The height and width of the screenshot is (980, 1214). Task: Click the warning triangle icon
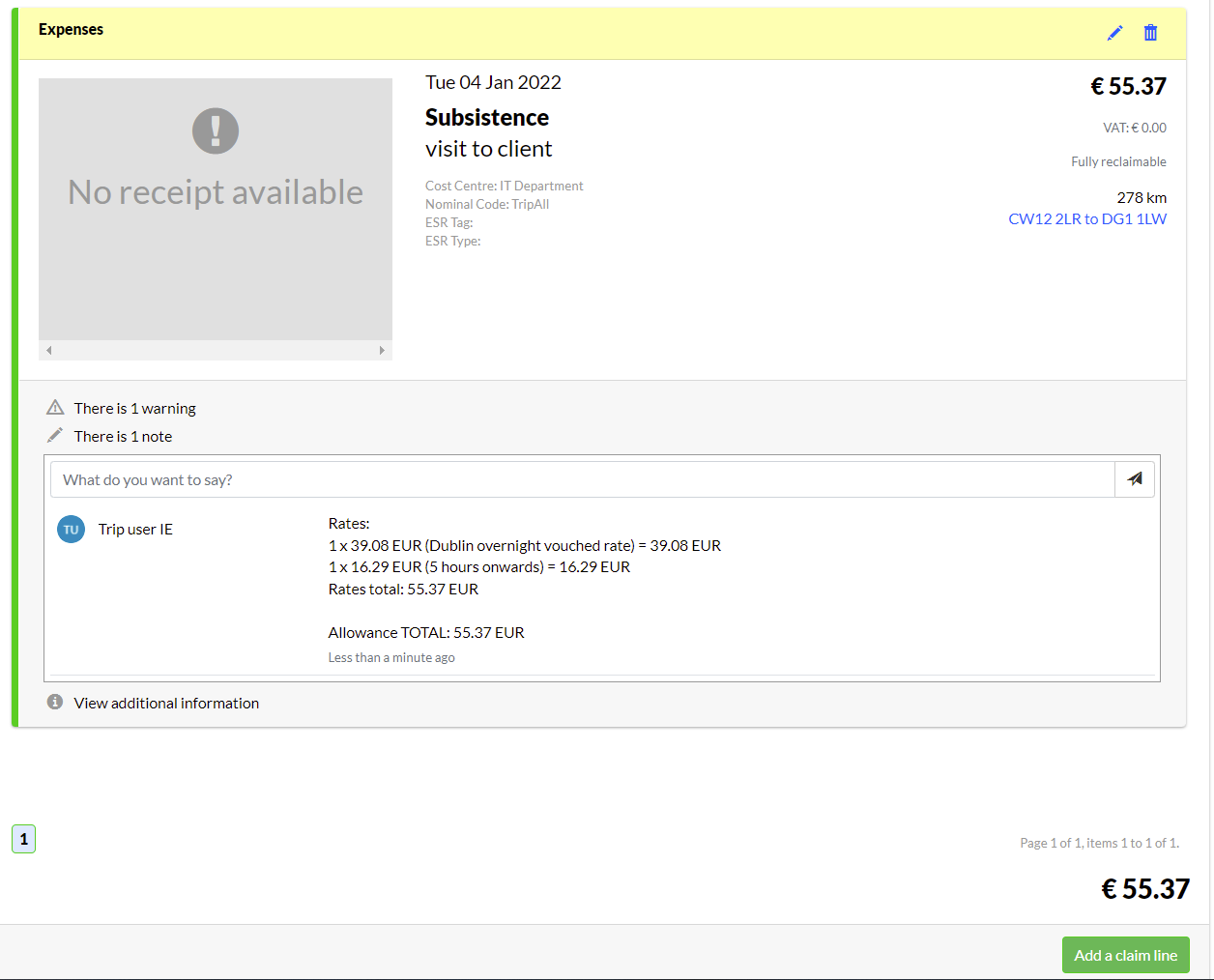click(x=55, y=408)
